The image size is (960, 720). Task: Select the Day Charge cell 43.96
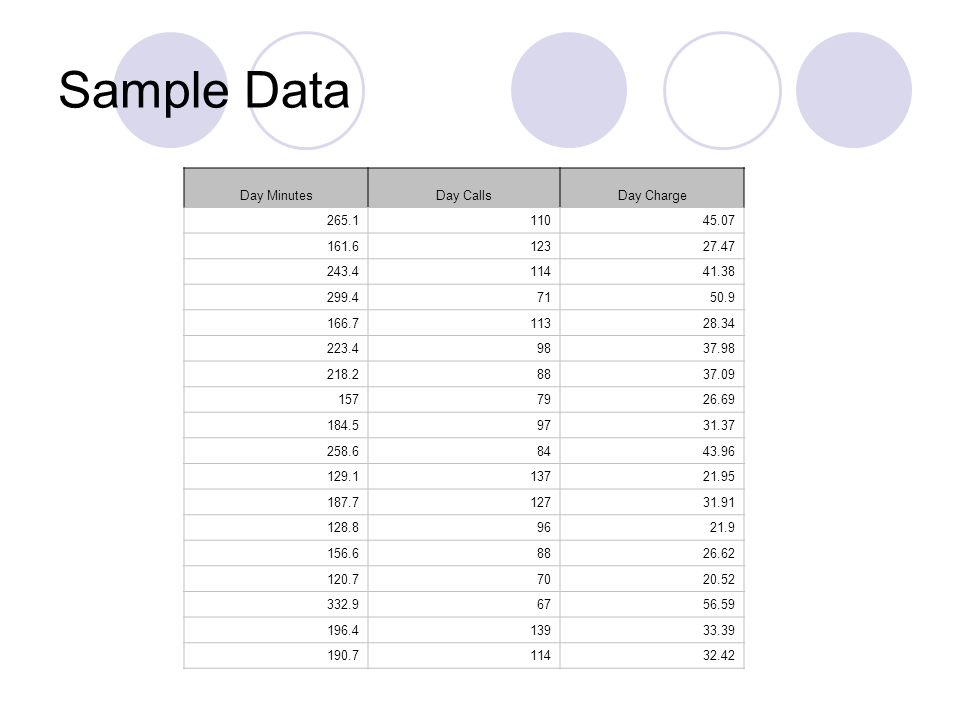[652, 451]
